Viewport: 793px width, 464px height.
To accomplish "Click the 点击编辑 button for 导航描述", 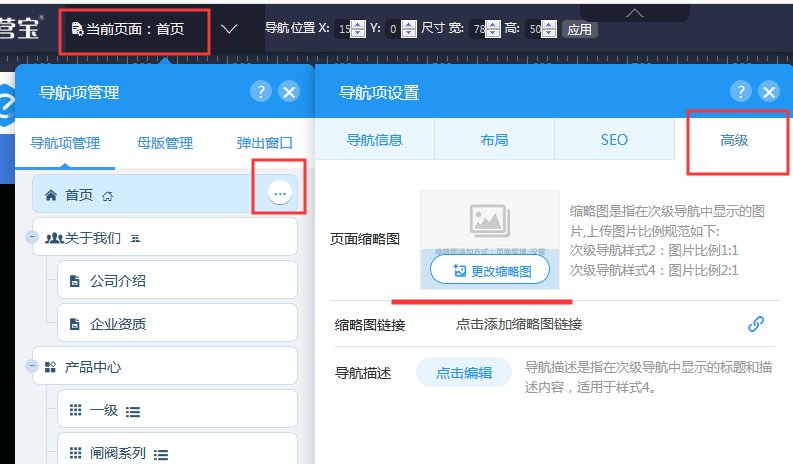I will pos(464,373).
